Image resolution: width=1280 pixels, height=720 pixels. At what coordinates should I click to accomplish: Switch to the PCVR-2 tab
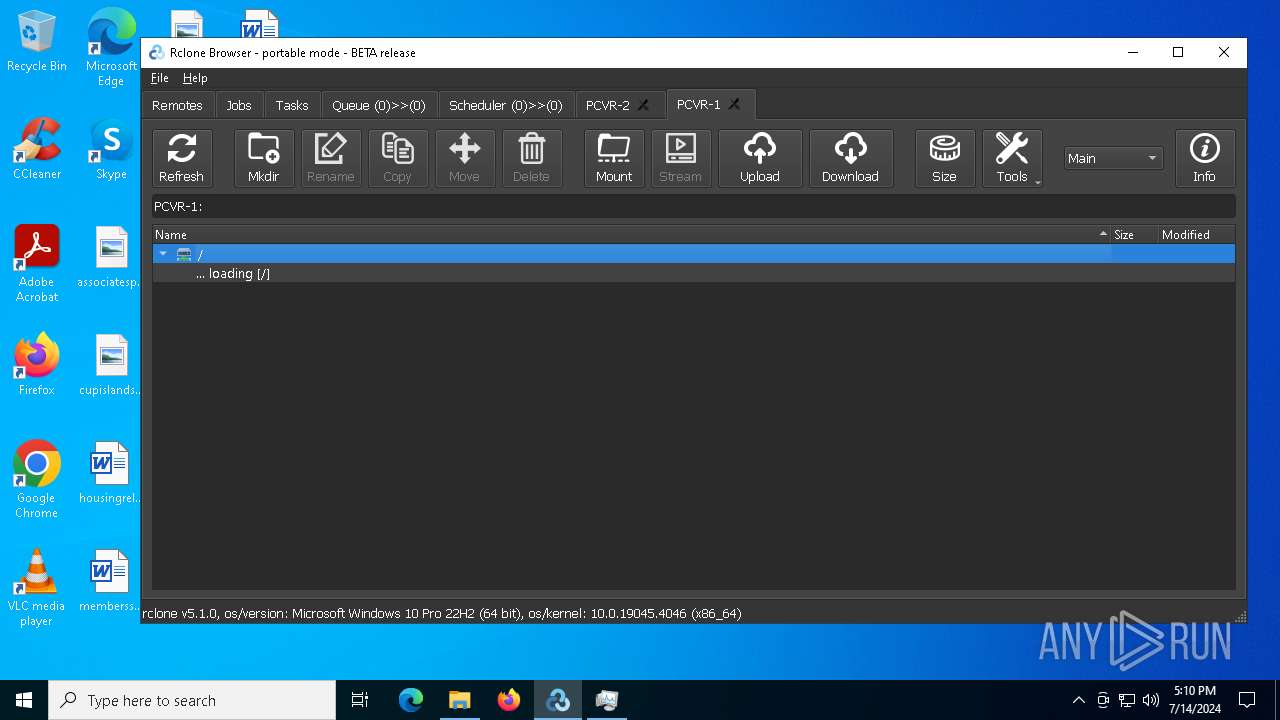608,105
